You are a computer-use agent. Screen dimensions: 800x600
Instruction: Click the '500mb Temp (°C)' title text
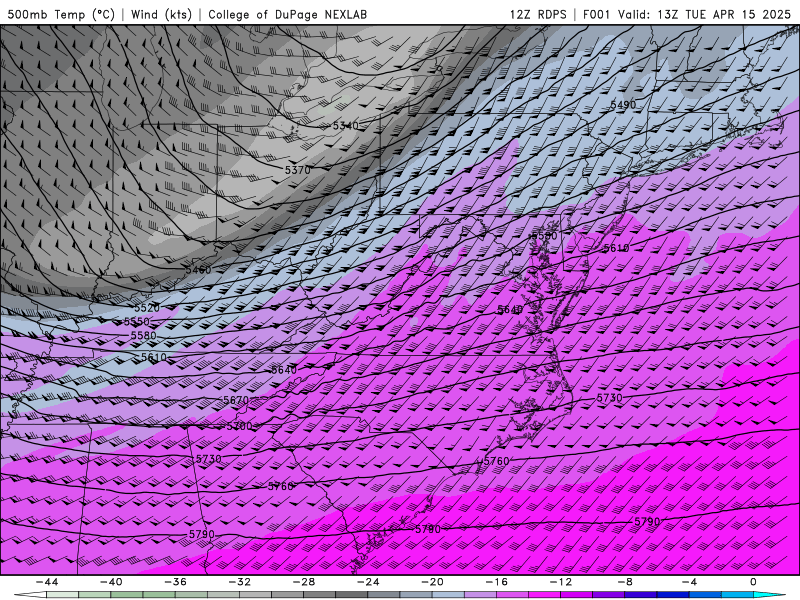coord(61,14)
